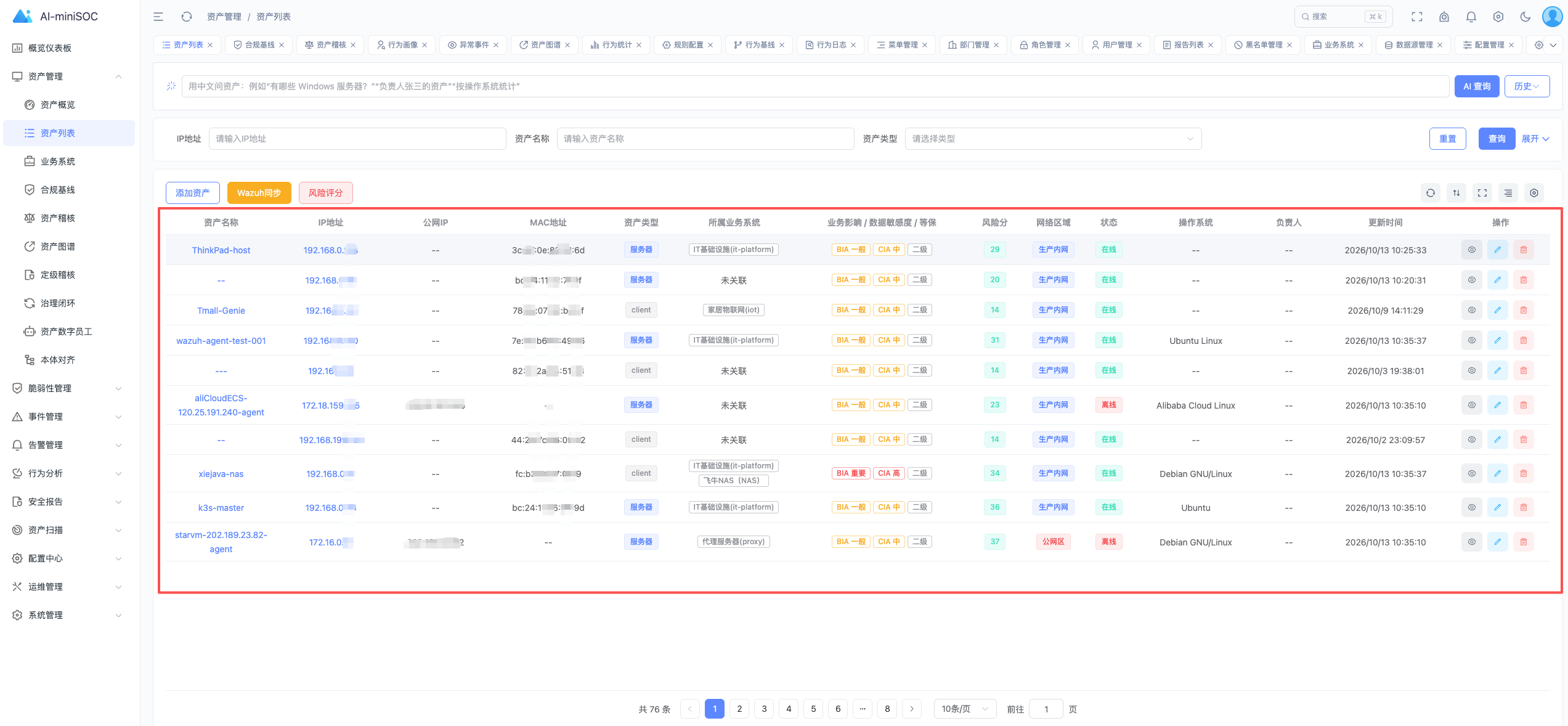Open the notification bell
1568x726 pixels.
(x=1471, y=17)
